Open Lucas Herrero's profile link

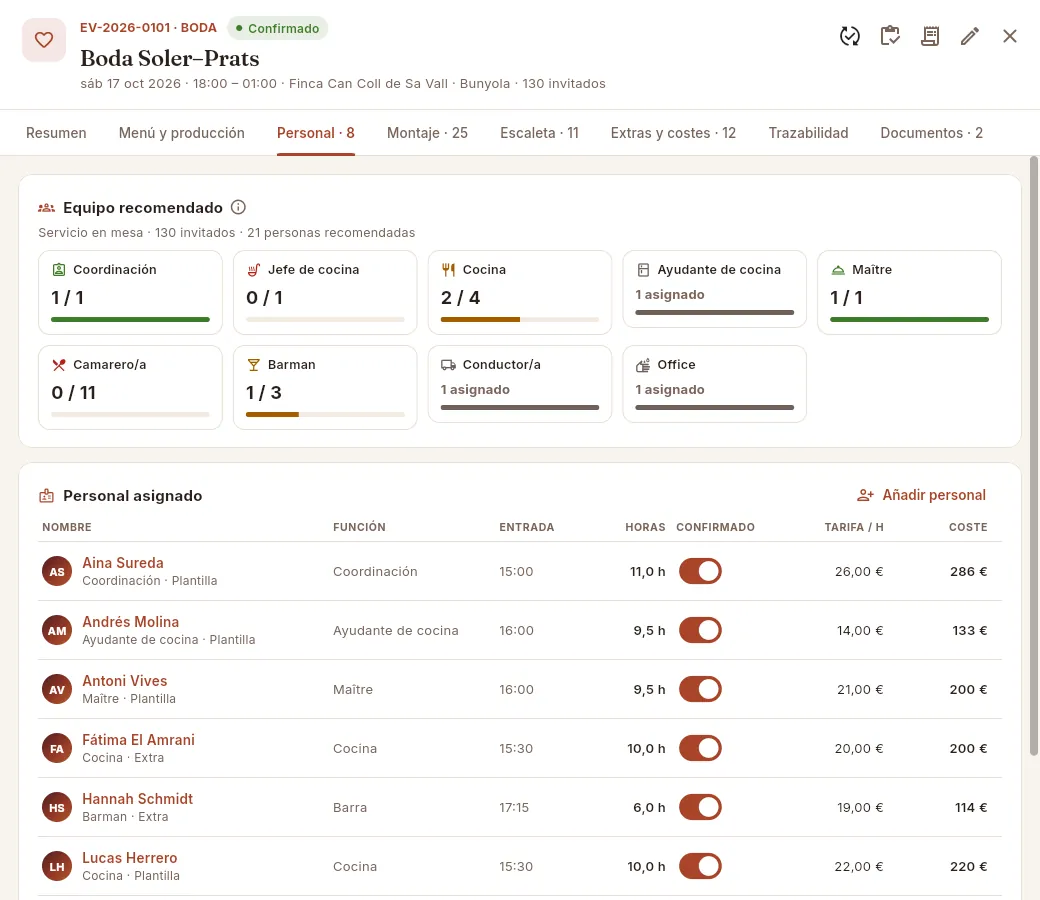tap(130, 858)
